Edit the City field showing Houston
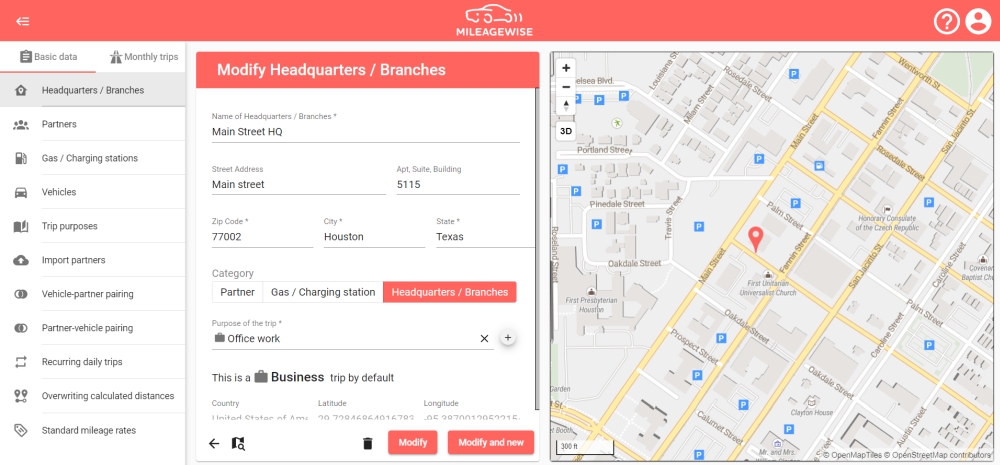 374,237
